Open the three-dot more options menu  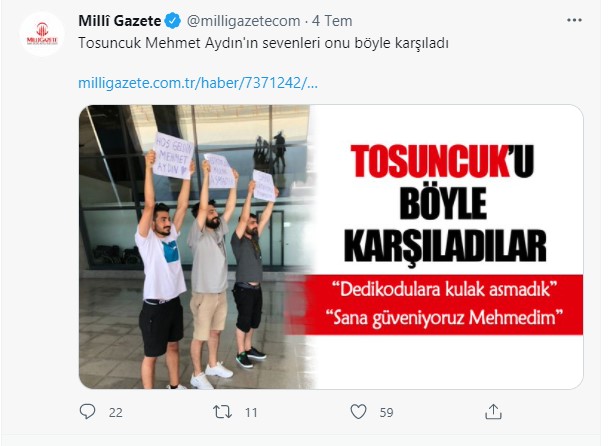[x=574, y=21]
